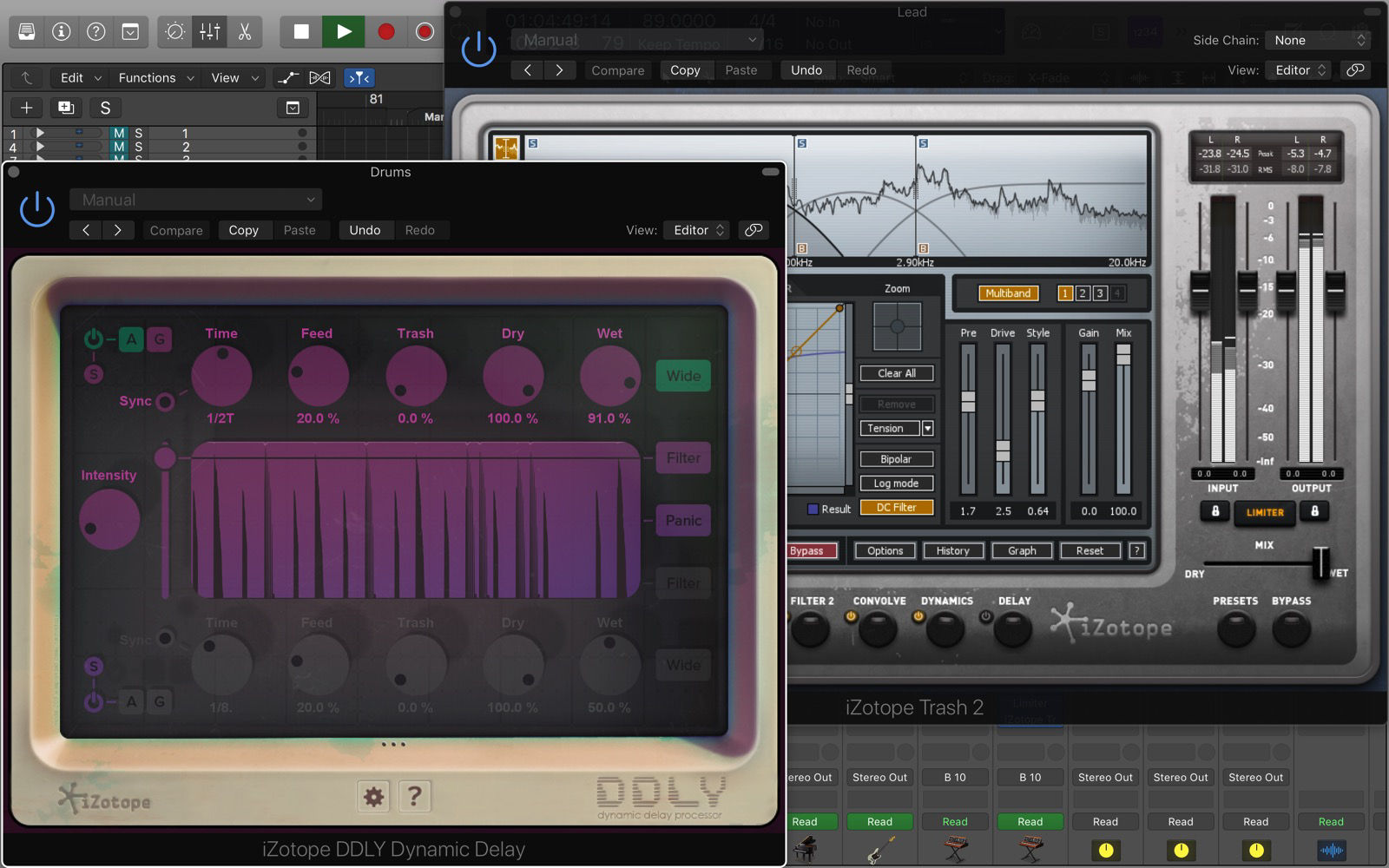Open Trash 2 help question mark button

coord(1136,550)
